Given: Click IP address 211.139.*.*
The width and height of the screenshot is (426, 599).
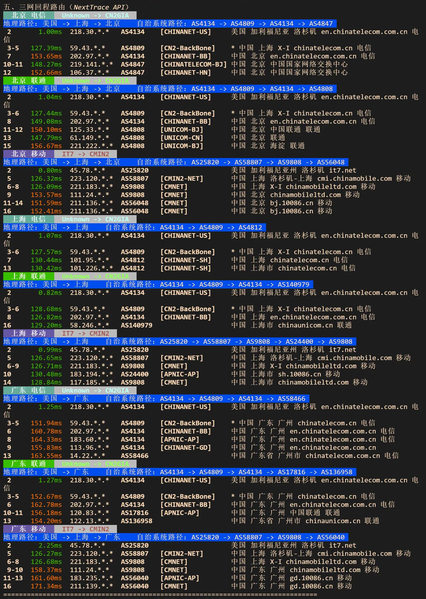Looking at the screenshot, I should click(x=91, y=586).
